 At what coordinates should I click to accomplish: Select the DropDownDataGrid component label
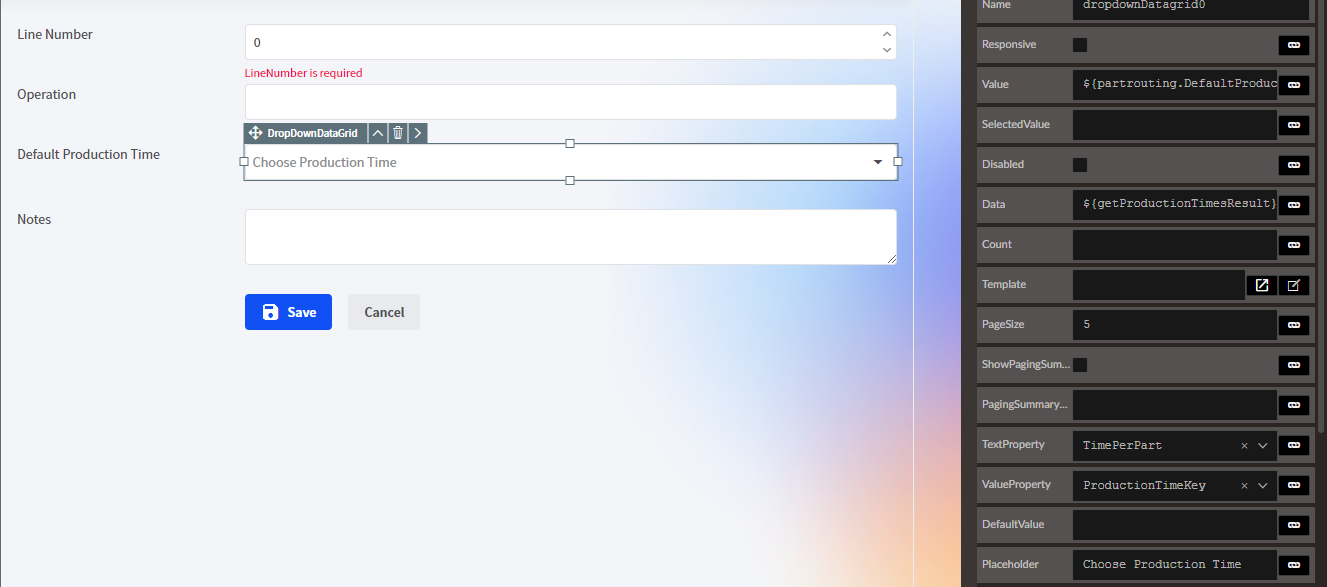pos(312,133)
